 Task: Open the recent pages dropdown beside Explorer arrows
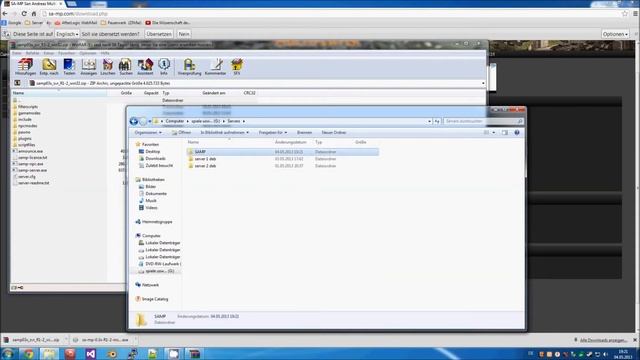tap(149, 121)
